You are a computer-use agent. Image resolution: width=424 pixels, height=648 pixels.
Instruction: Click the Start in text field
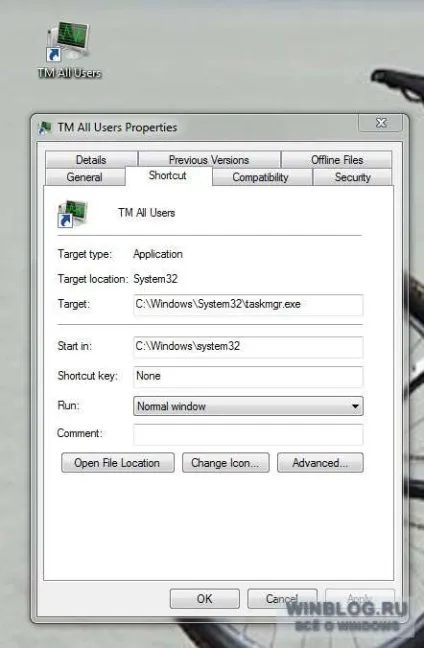click(248, 347)
